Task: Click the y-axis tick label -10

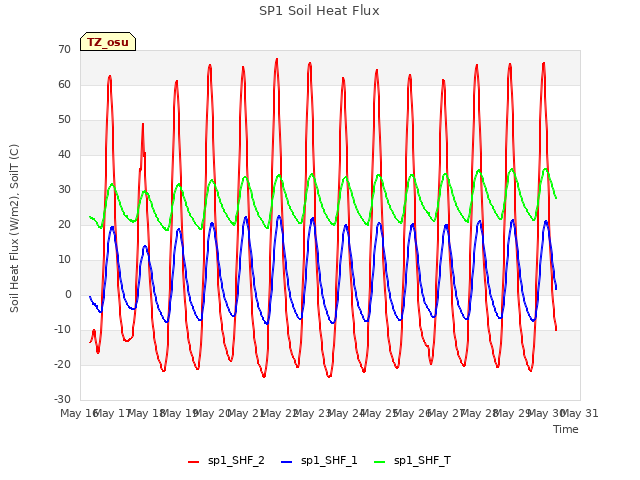Action: [63, 329]
